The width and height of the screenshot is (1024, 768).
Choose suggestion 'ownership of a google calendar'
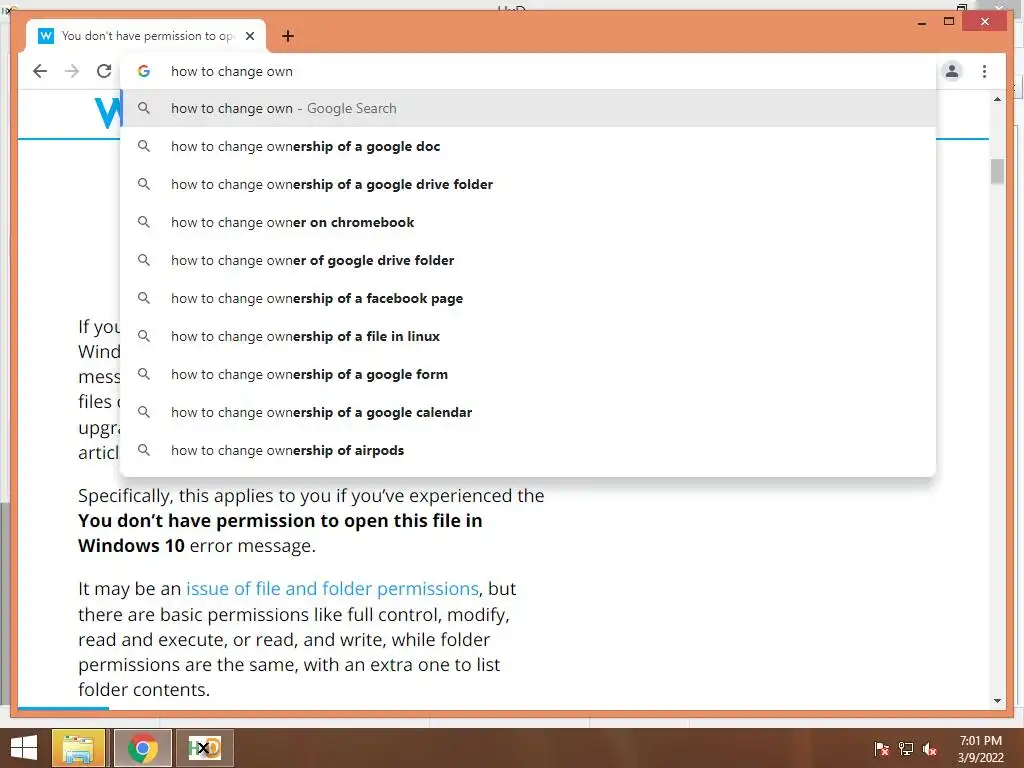tap(528, 412)
